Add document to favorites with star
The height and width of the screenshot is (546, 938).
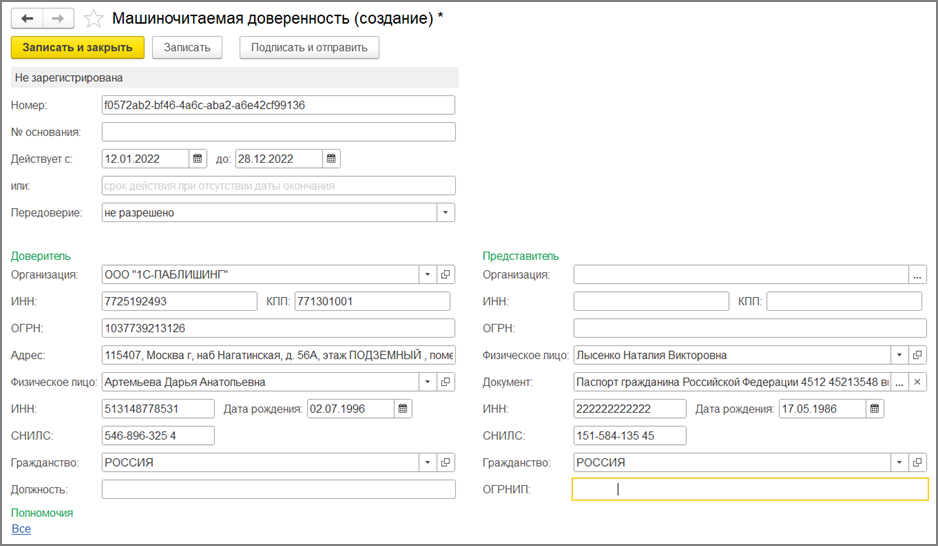pos(94,19)
